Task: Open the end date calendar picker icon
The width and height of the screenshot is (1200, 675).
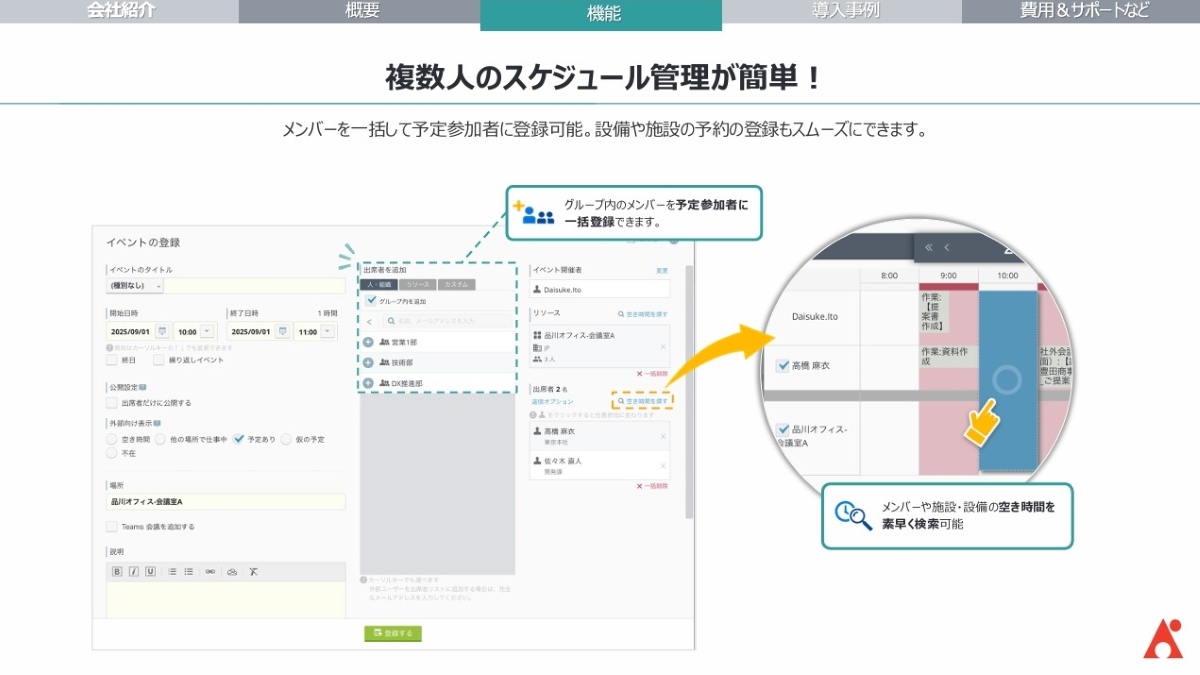Action: (283, 331)
